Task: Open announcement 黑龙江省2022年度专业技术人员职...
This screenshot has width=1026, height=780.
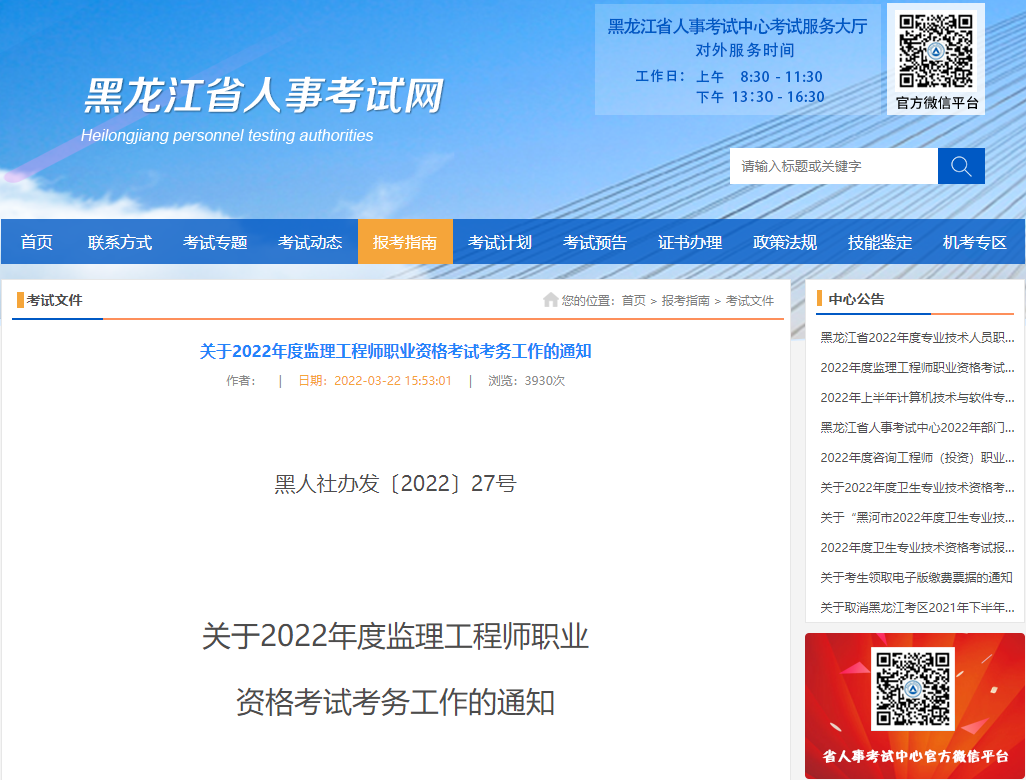Action: (917, 337)
